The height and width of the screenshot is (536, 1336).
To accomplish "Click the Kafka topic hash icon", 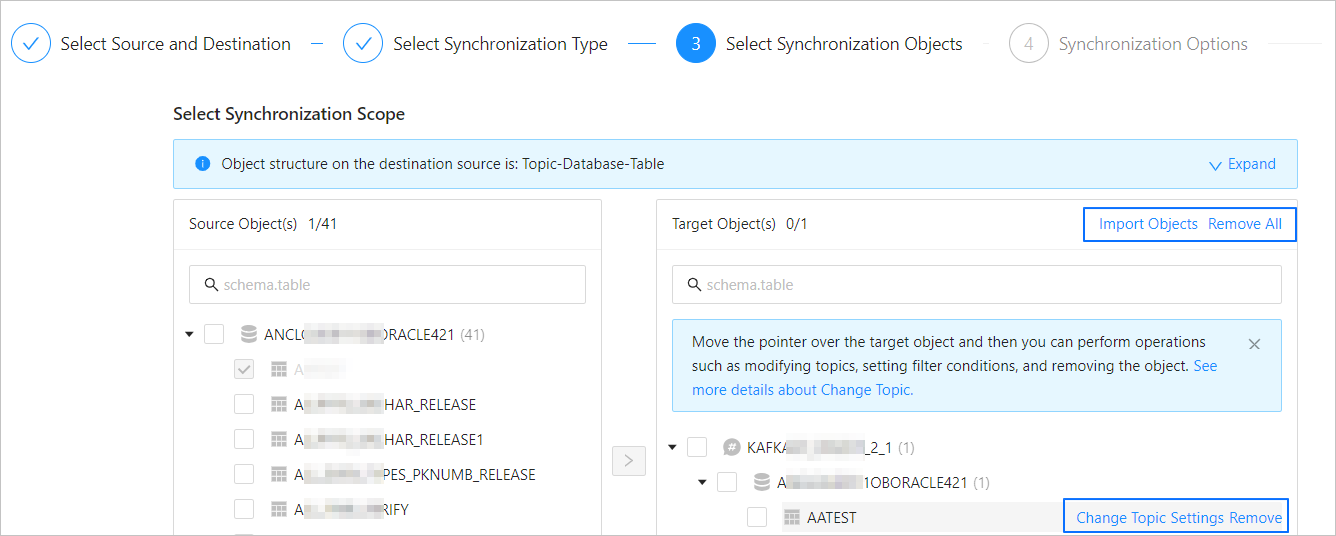I will click(732, 447).
